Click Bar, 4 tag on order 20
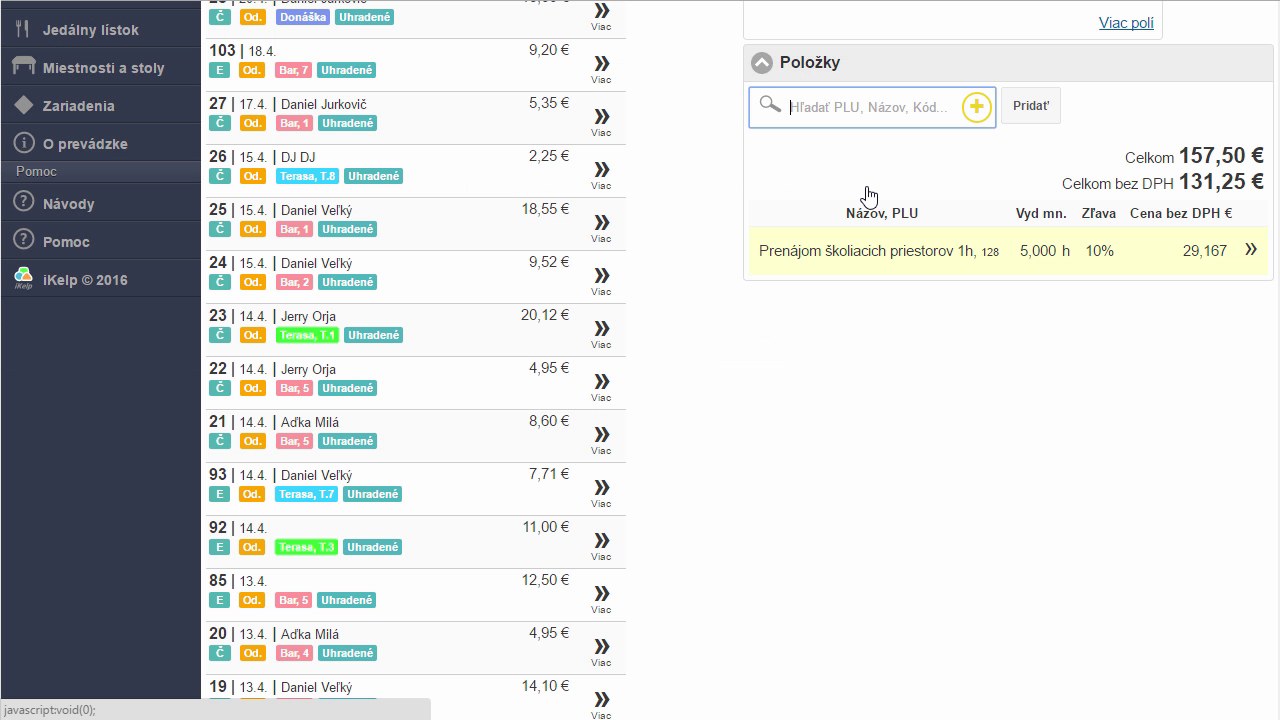1280x720 pixels. click(x=295, y=653)
